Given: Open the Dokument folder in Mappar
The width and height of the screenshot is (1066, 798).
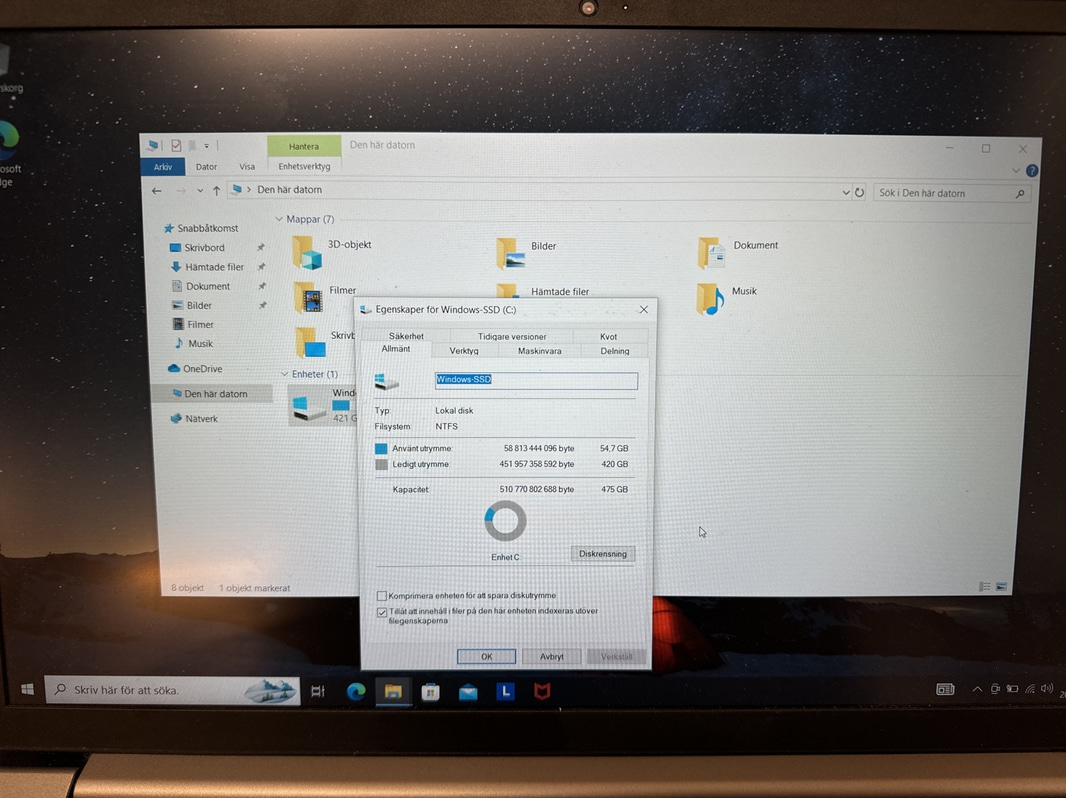Looking at the screenshot, I should tap(712, 253).
